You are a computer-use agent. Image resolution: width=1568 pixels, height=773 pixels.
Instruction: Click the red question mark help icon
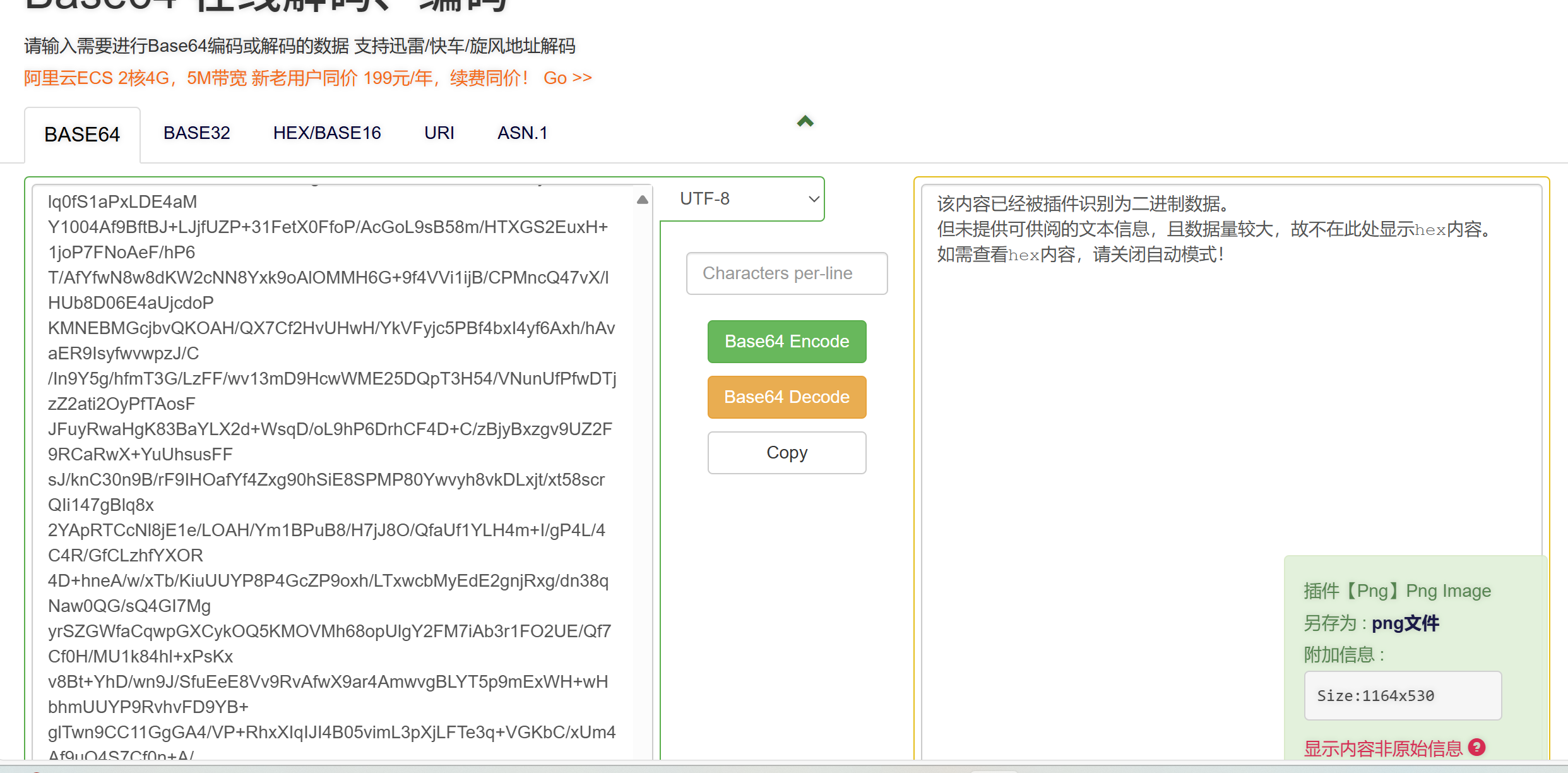[1476, 747]
